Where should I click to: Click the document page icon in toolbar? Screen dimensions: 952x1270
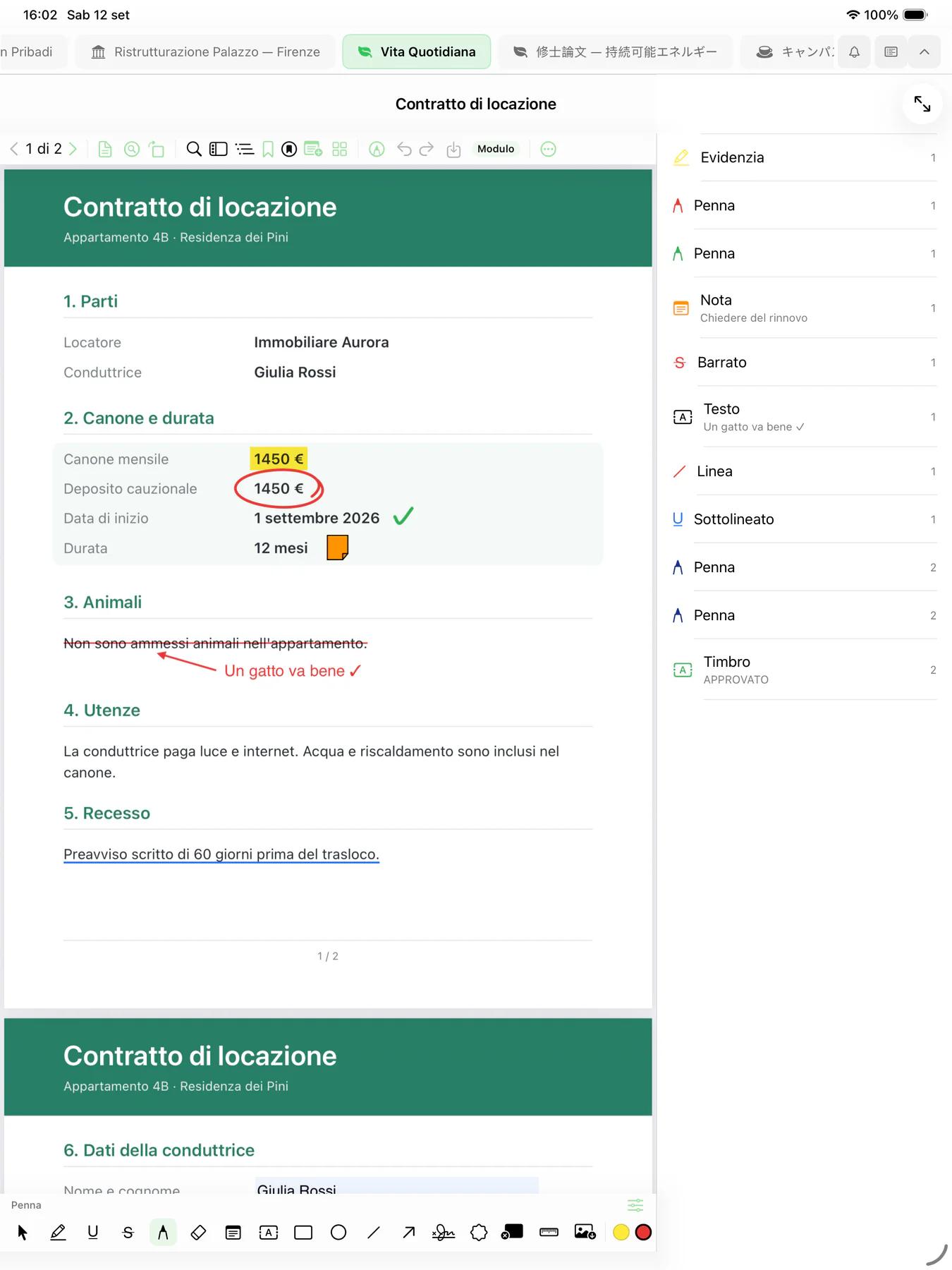(105, 149)
